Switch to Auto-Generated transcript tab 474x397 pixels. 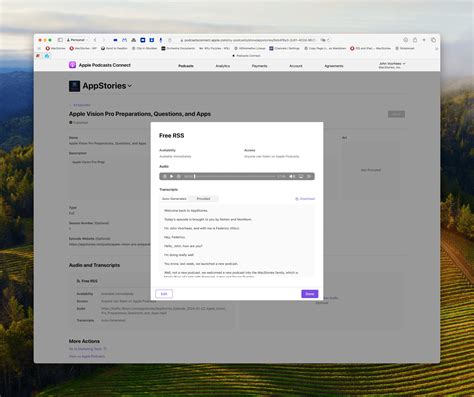click(x=174, y=199)
